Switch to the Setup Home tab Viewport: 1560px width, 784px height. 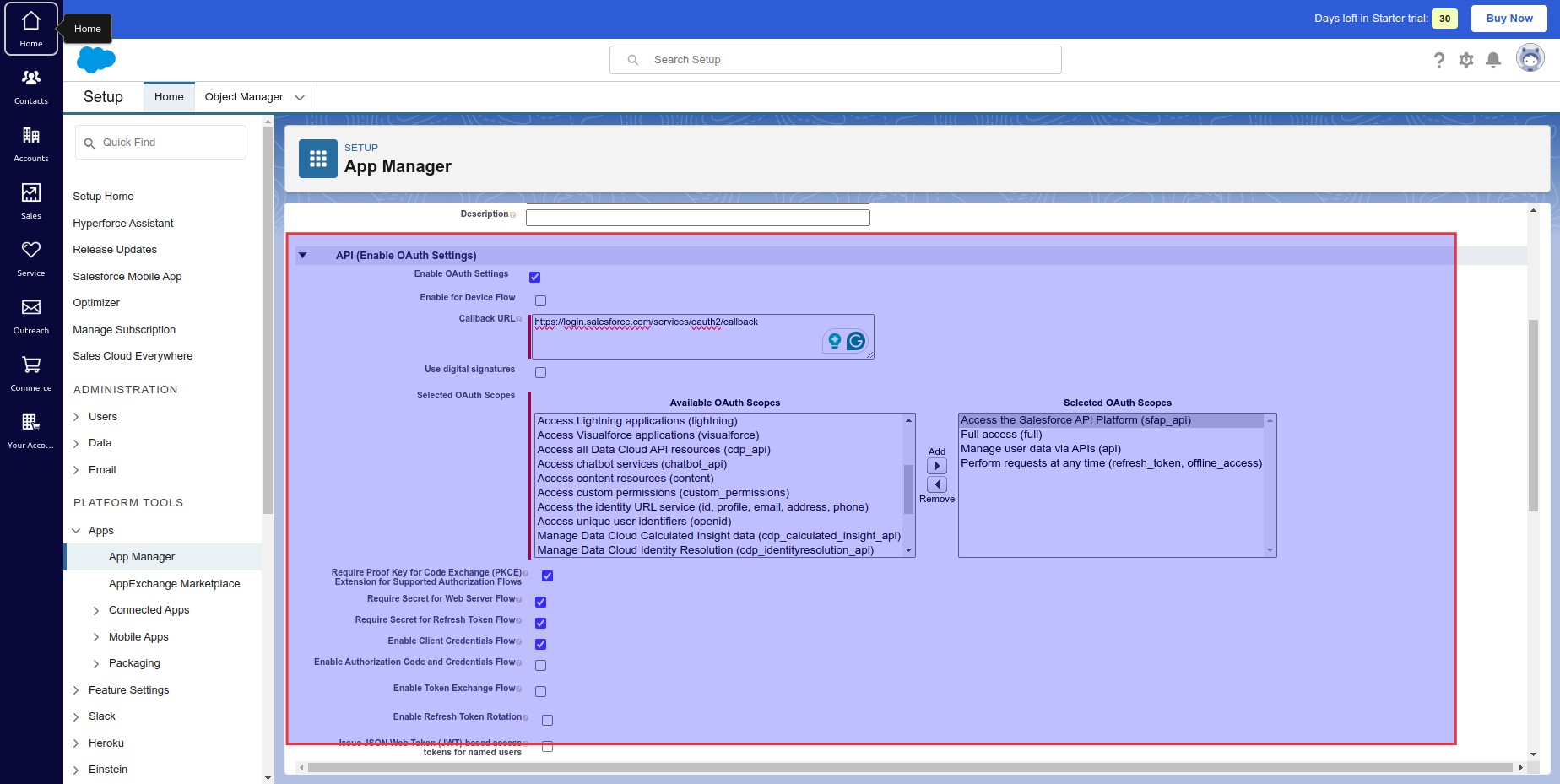tap(169, 97)
